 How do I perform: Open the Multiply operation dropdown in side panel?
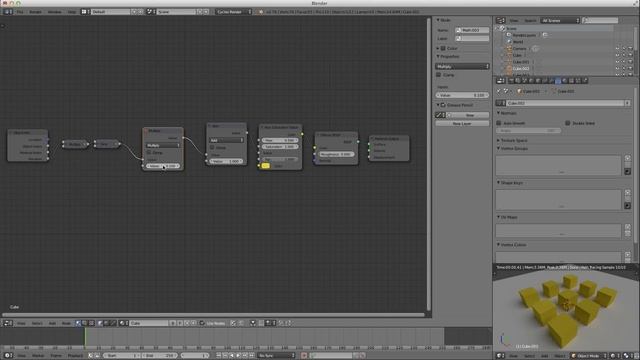[462, 66]
